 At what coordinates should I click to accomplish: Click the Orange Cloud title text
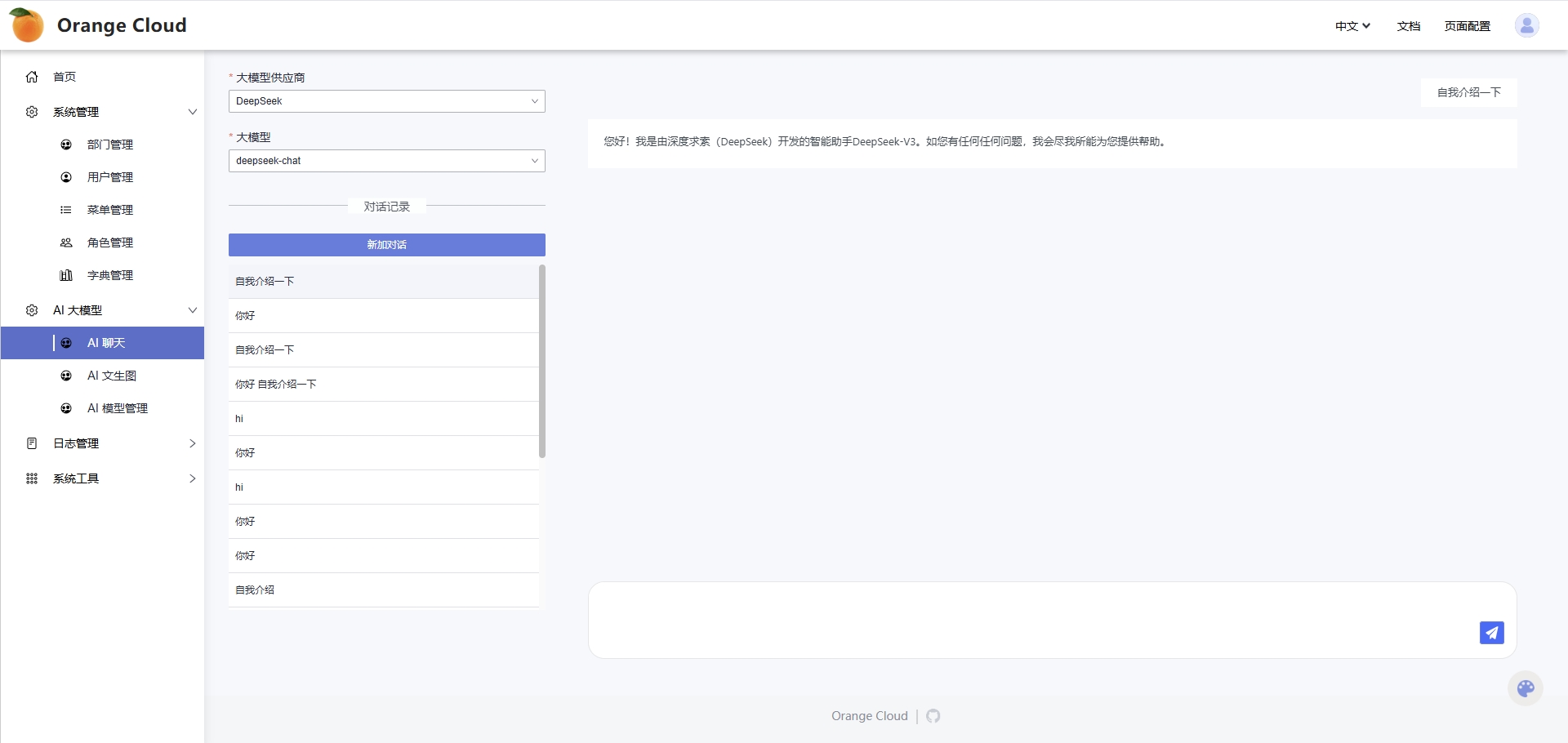point(122,25)
